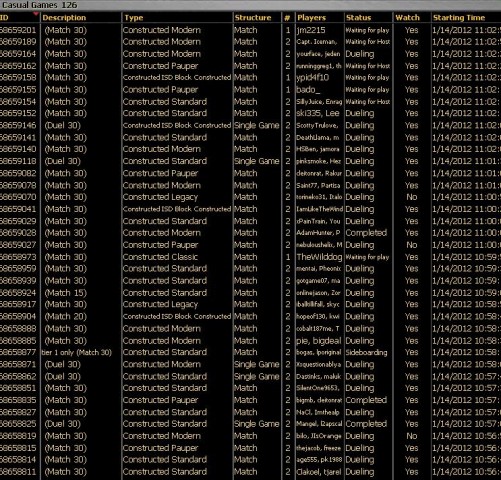Viewport: 501px width, 480px height.
Task: Select bado_'s Constructed Pauper game row
Action: (250, 90)
